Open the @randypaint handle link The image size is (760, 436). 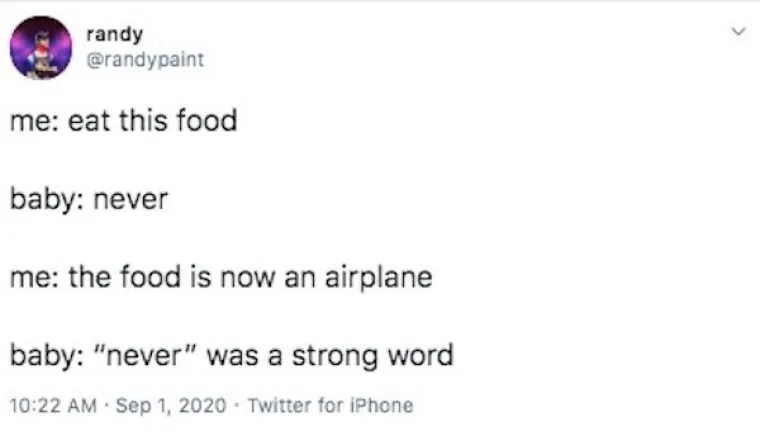[152, 59]
